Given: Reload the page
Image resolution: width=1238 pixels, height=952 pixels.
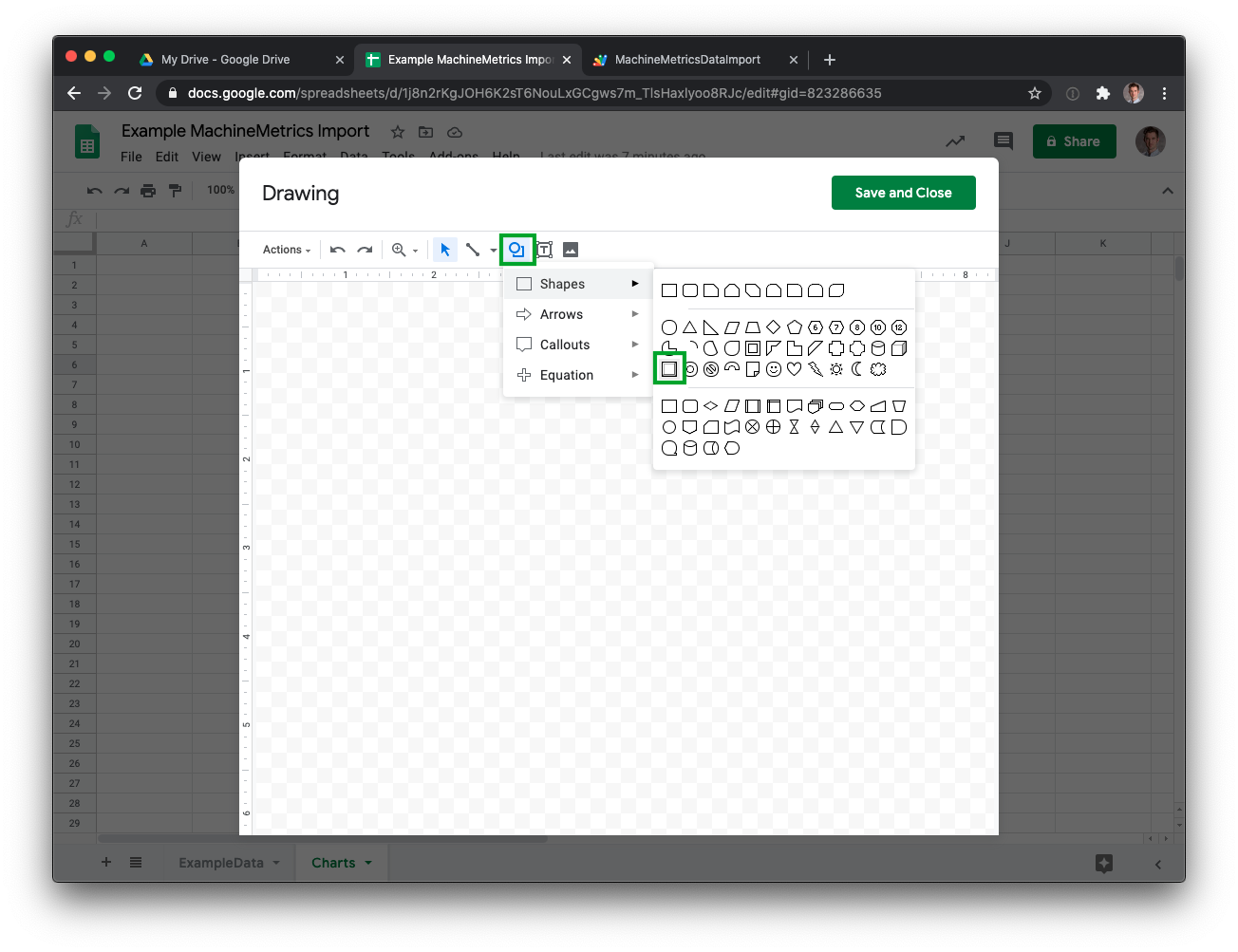Looking at the screenshot, I should [135, 93].
